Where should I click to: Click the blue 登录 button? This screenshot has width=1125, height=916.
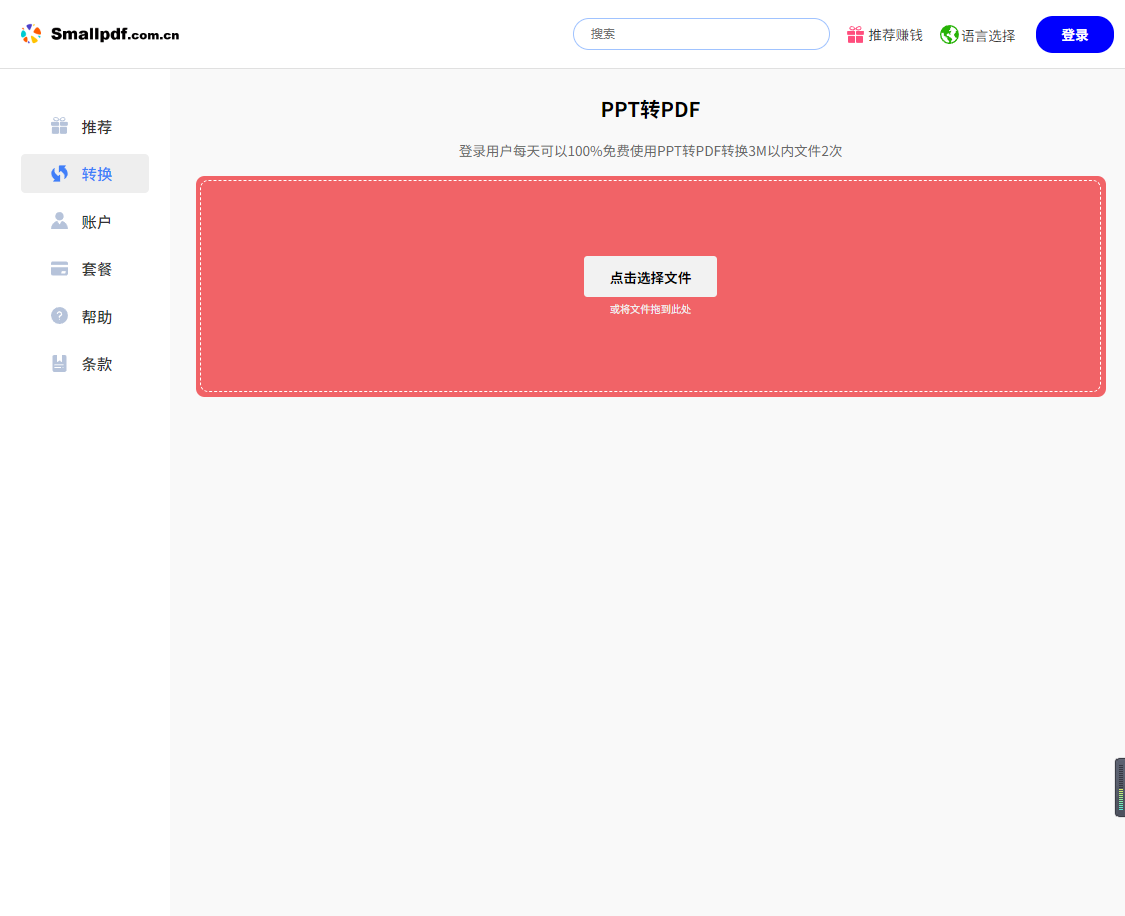pos(1074,34)
